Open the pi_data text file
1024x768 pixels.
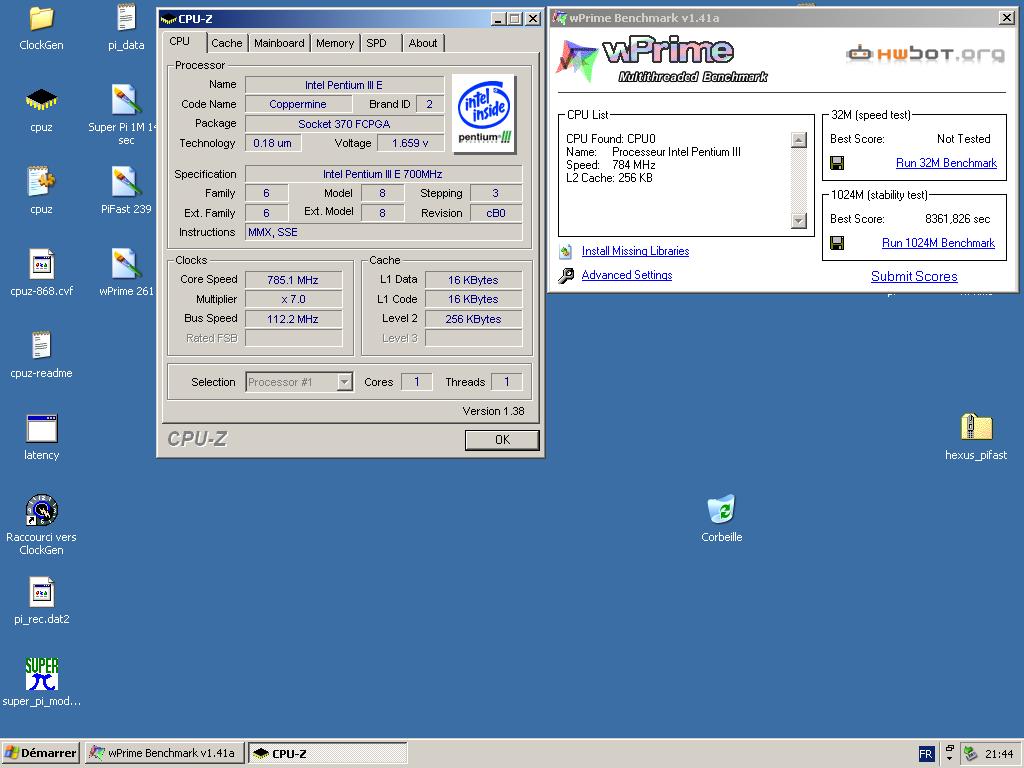click(x=126, y=18)
